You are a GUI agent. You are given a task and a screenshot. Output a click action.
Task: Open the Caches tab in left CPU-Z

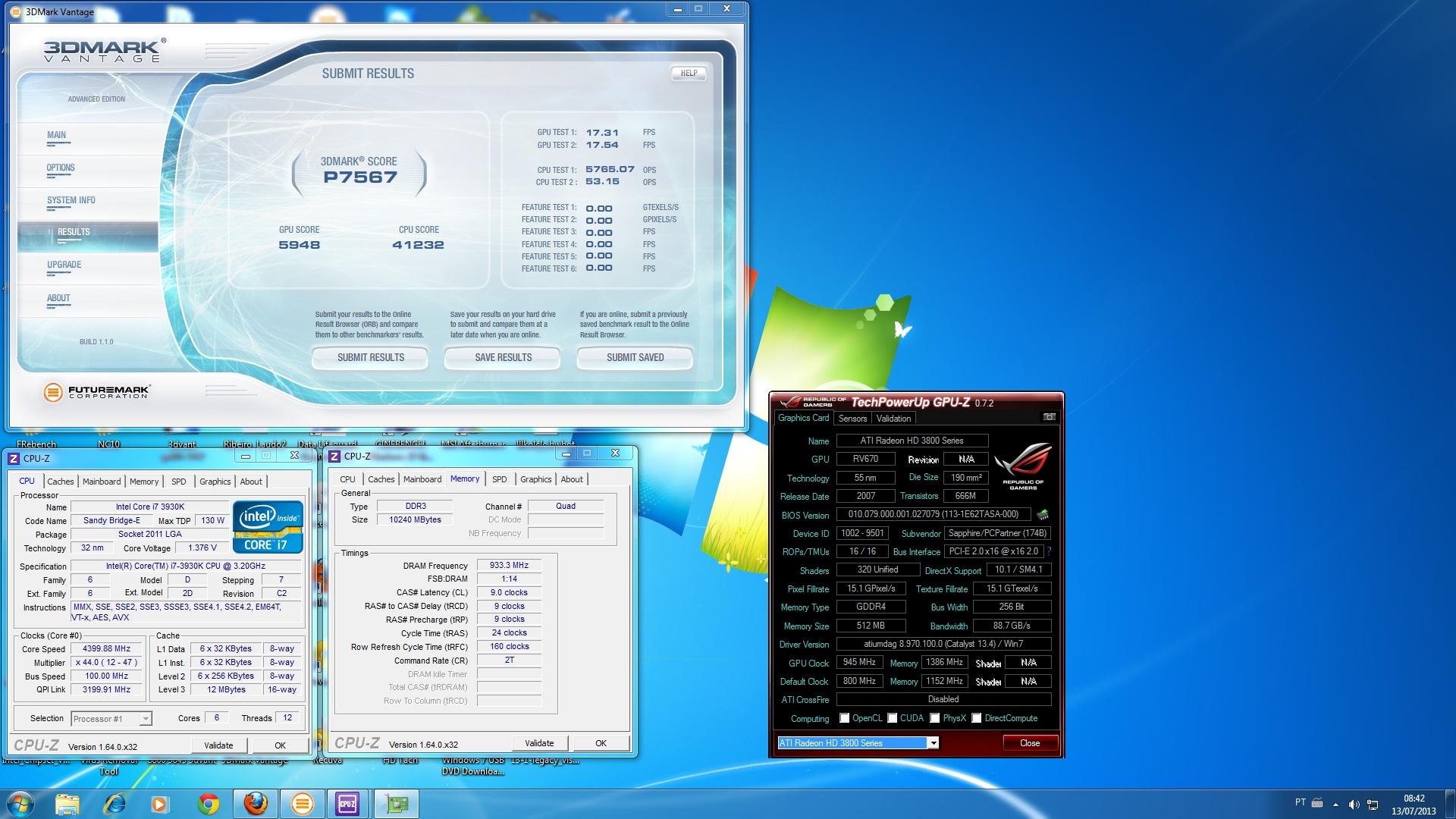(x=61, y=482)
